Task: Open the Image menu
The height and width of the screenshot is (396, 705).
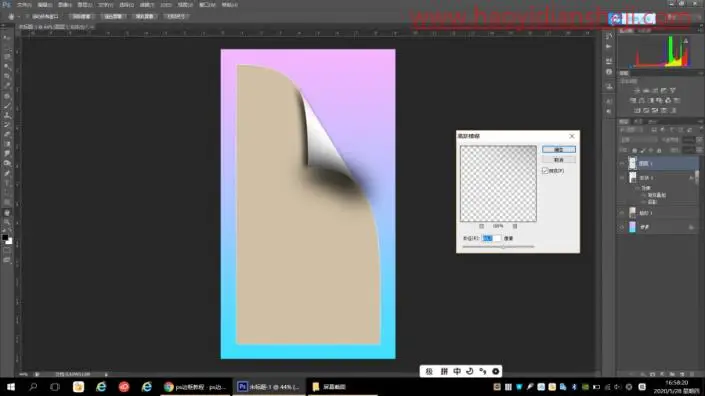Action: (65, 5)
